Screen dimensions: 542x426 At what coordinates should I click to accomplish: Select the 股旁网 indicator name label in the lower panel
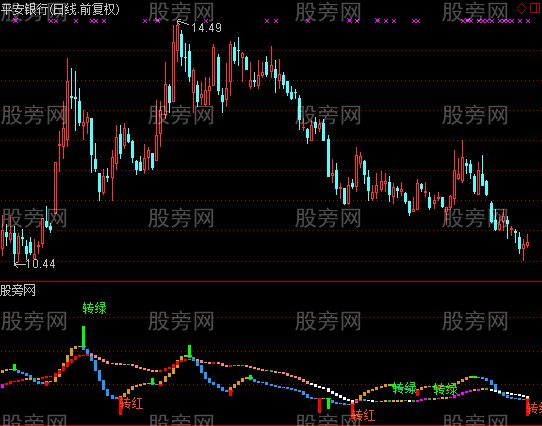pos(18,290)
